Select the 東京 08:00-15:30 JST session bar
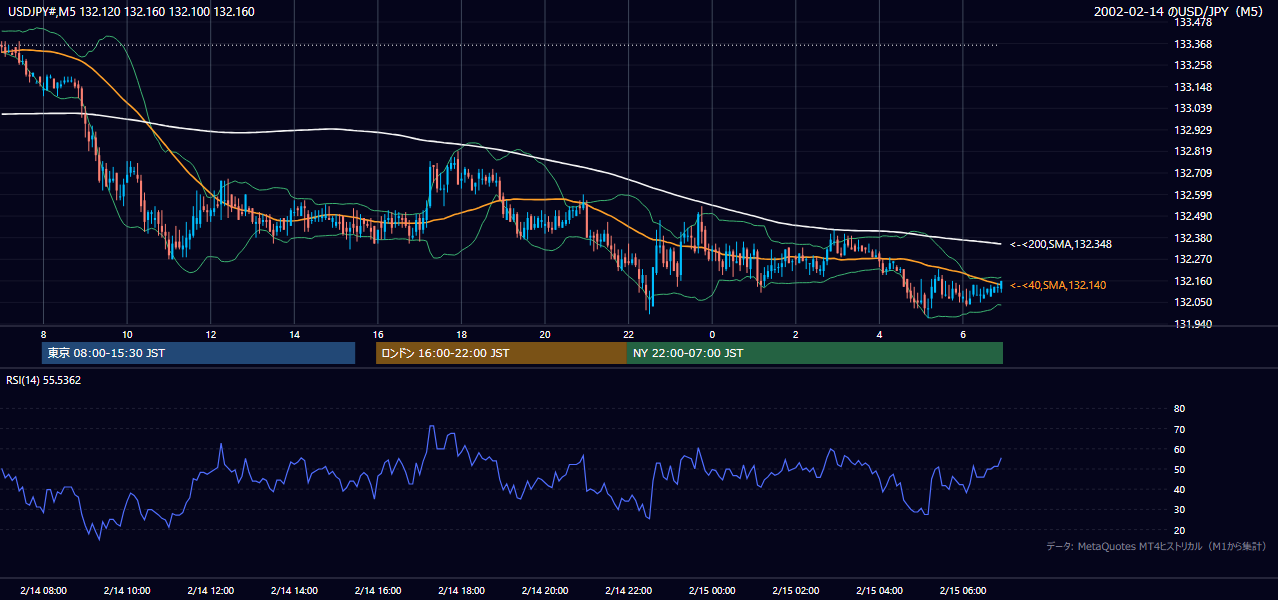The image size is (1278, 600). point(199,353)
